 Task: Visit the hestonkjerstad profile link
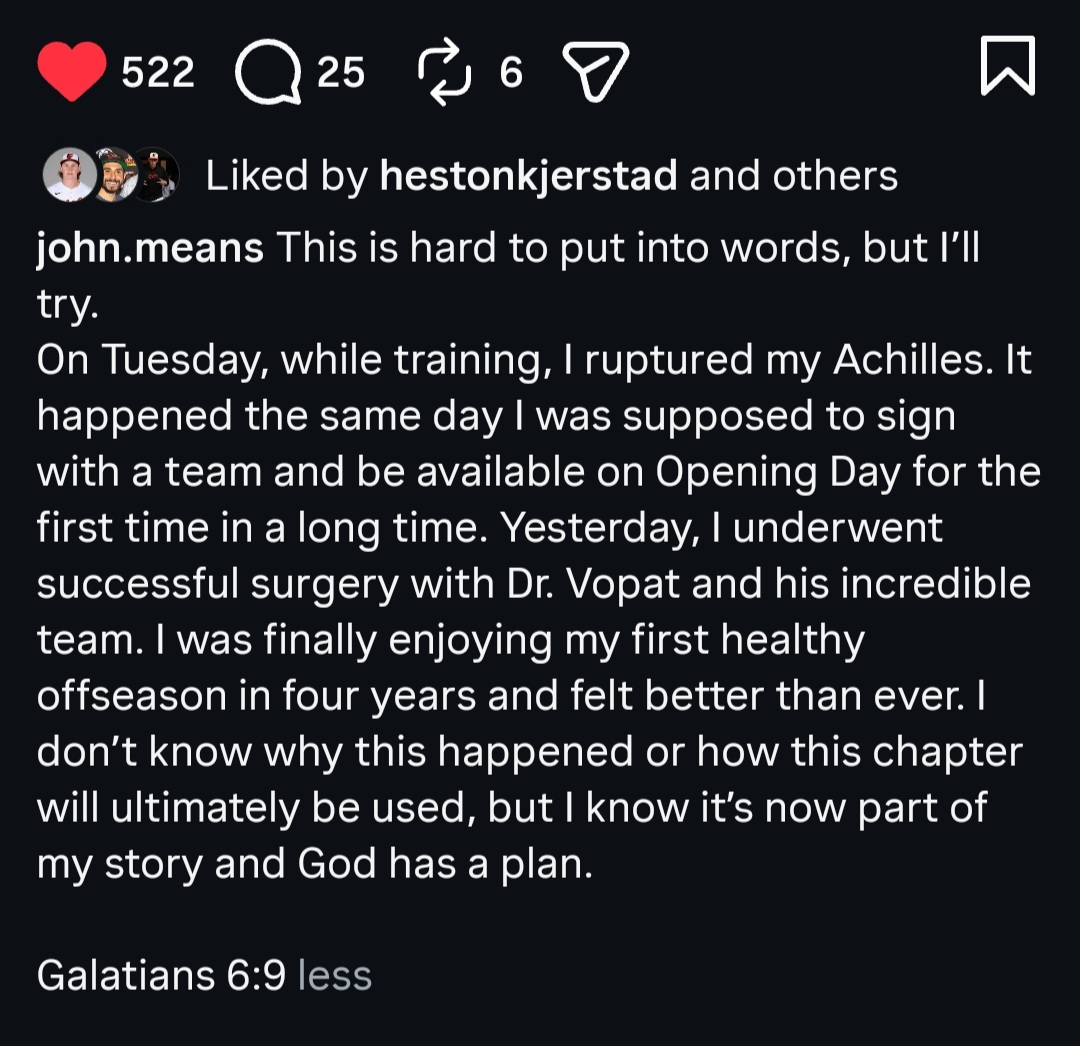tap(529, 177)
